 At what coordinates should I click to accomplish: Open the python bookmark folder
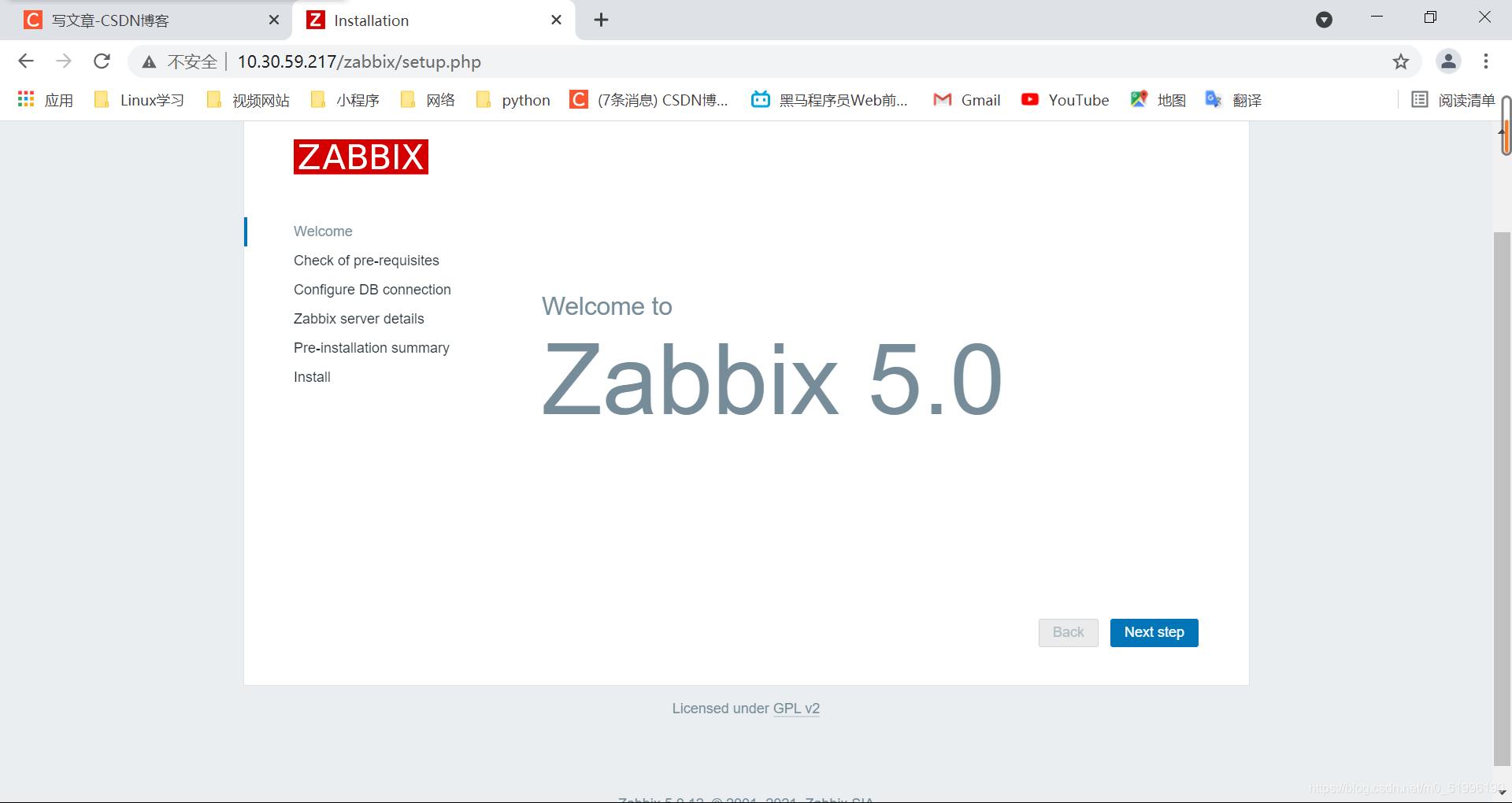[x=513, y=100]
